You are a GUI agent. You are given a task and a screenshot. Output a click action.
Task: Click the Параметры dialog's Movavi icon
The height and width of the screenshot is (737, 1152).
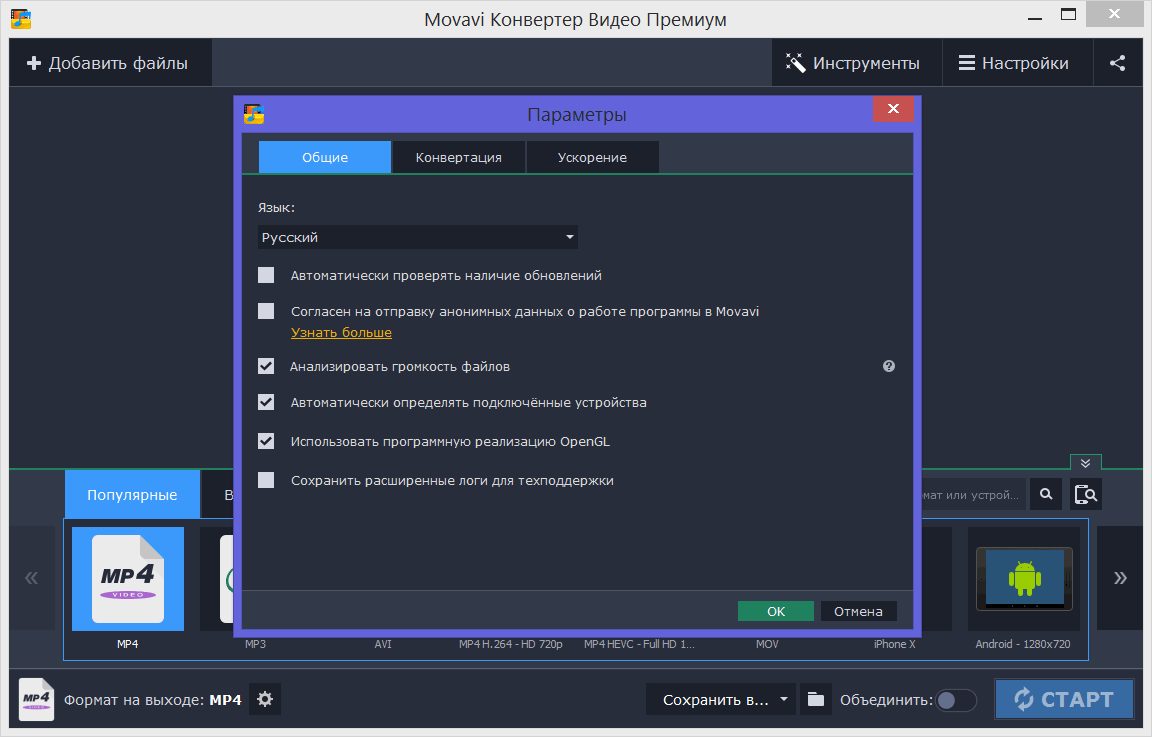(x=254, y=114)
